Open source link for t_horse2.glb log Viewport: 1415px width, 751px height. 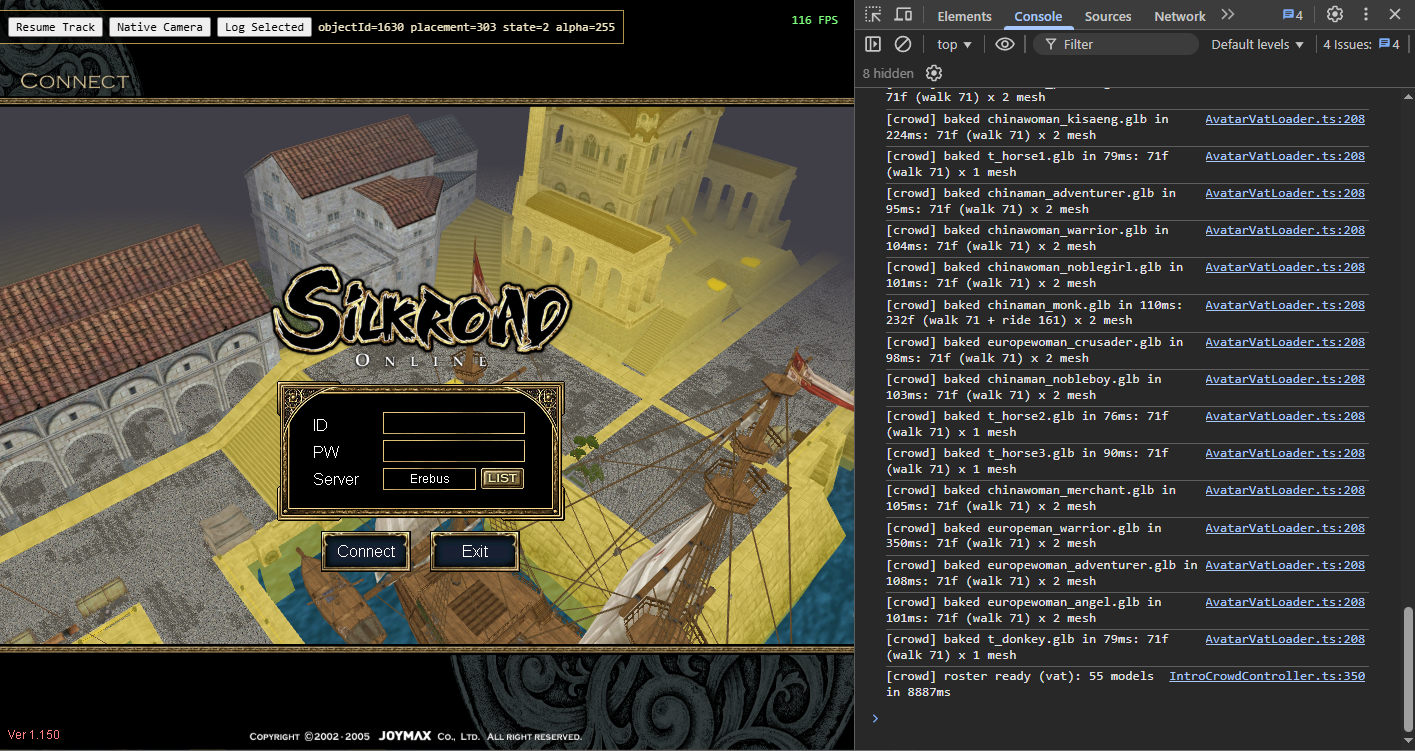1285,416
